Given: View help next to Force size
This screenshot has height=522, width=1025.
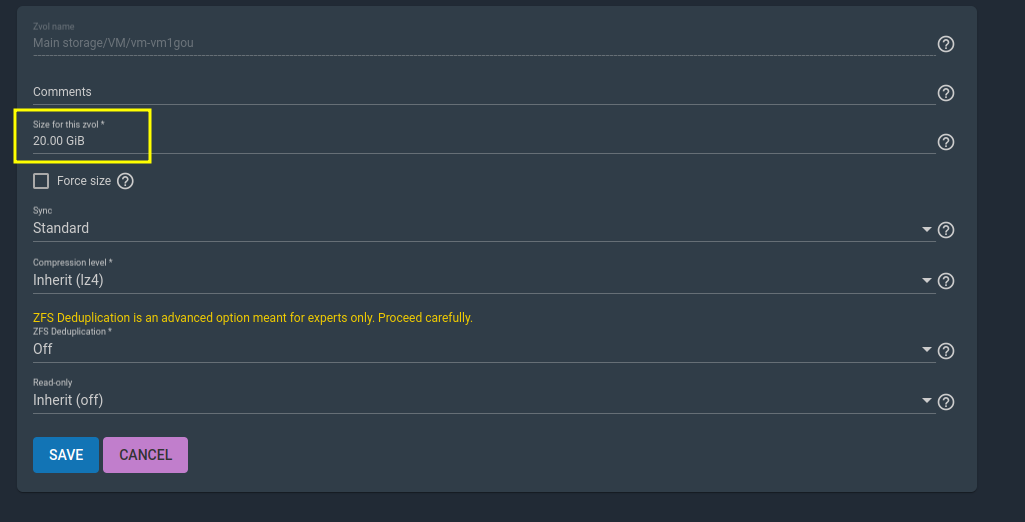Looking at the screenshot, I should (x=125, y=181).
